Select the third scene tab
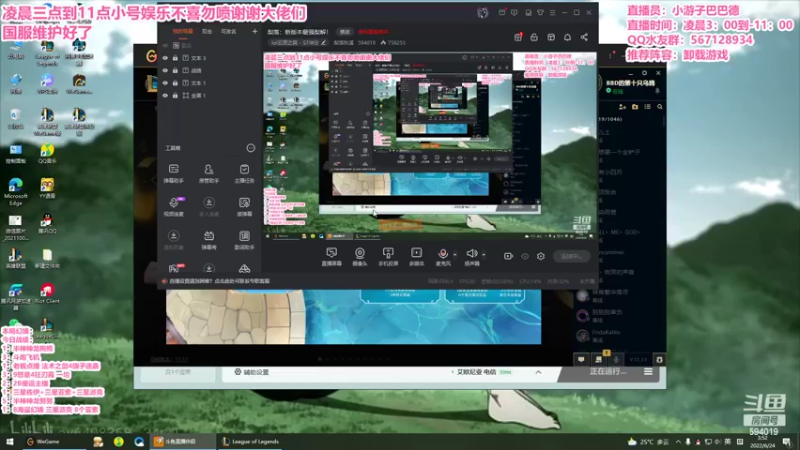Screen dimensions: 800x450 pyautogui.click(x=229, y=32)
